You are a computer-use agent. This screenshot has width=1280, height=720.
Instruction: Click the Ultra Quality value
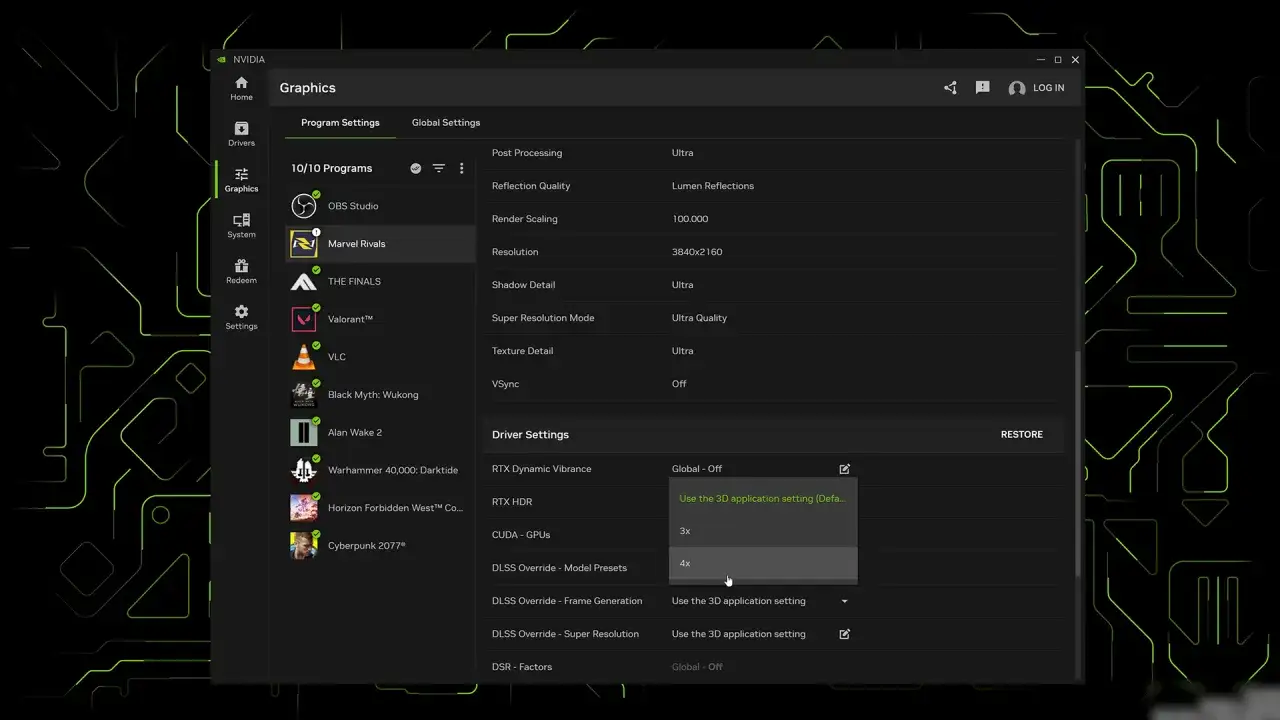(x=699, y=318)
